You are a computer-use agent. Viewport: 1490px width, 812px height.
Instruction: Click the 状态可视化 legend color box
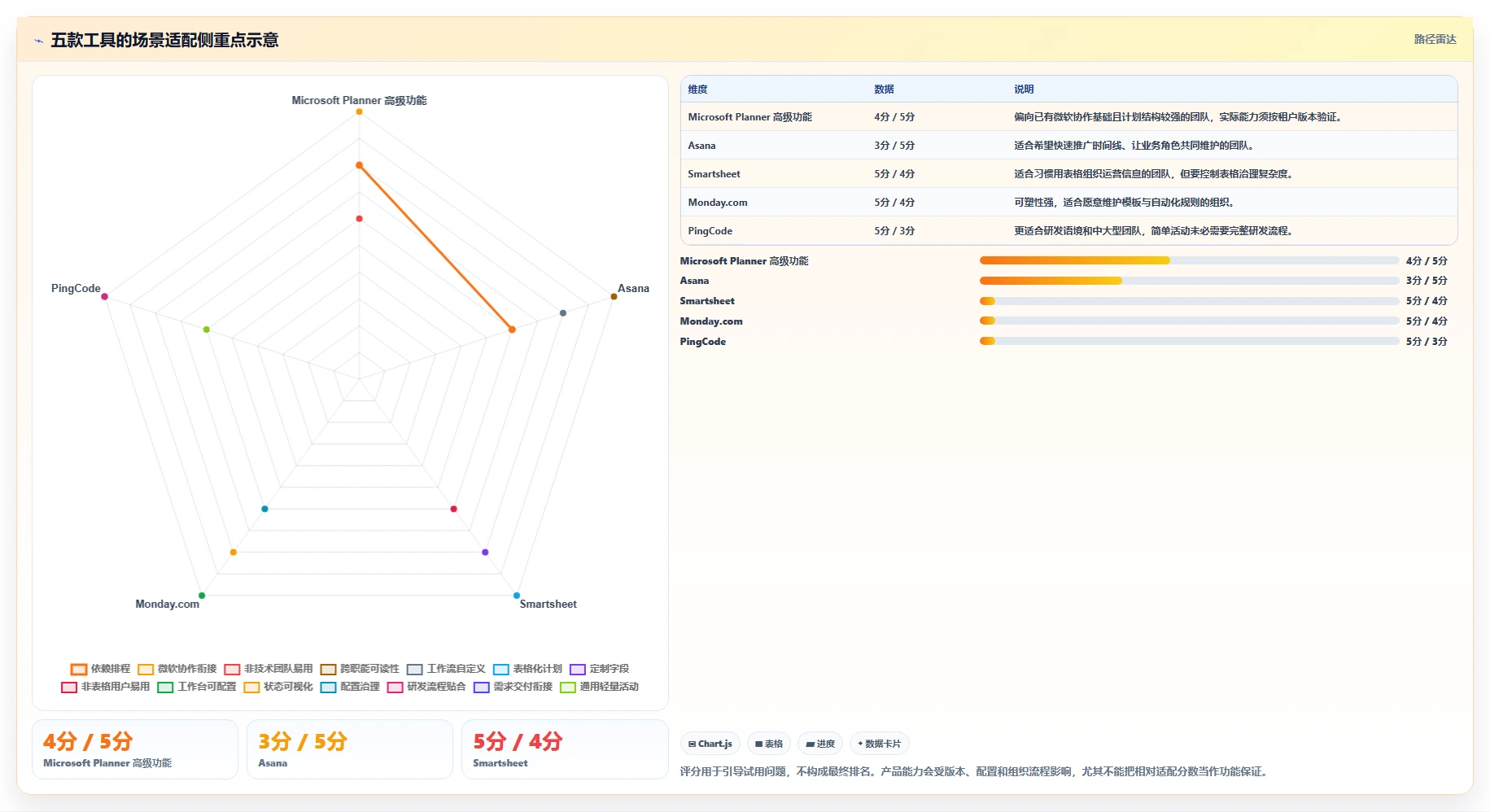tap(251, 688)
